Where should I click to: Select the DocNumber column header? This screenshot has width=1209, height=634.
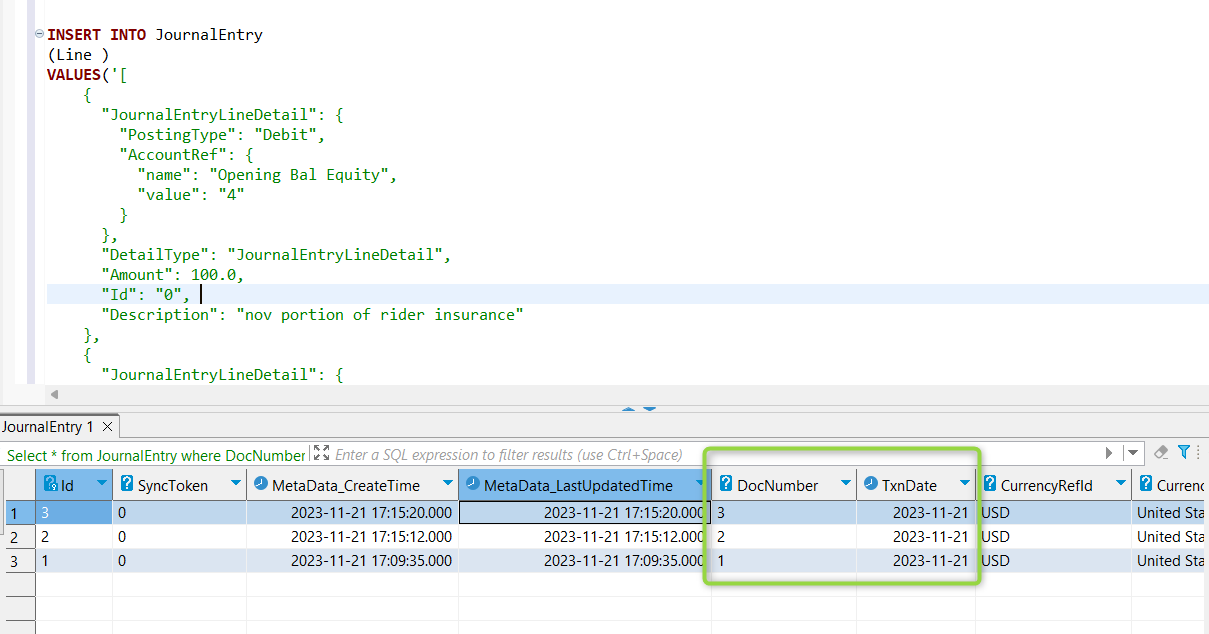pos(783,484)
